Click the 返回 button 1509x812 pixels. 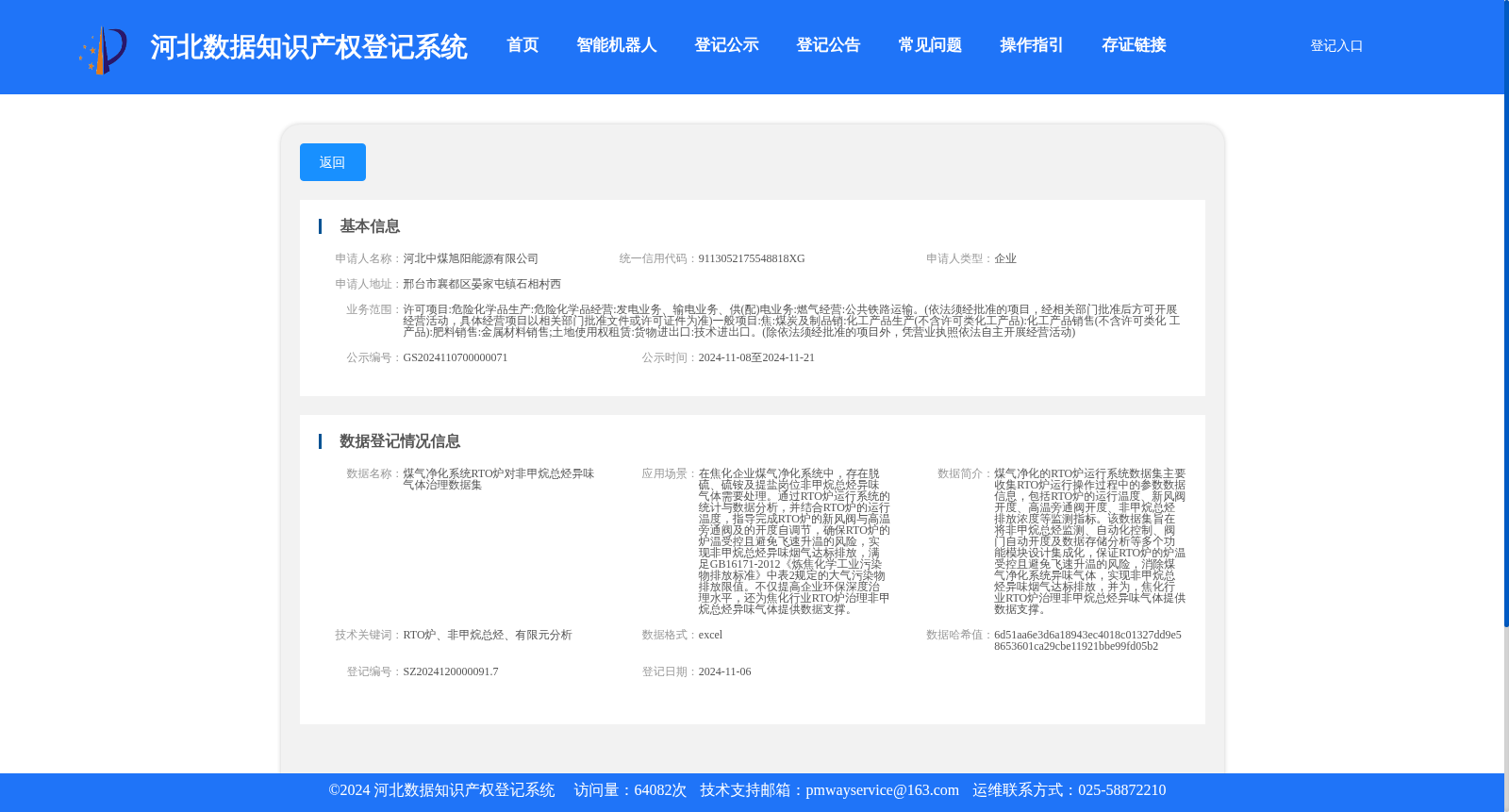[x=333, y=162]
